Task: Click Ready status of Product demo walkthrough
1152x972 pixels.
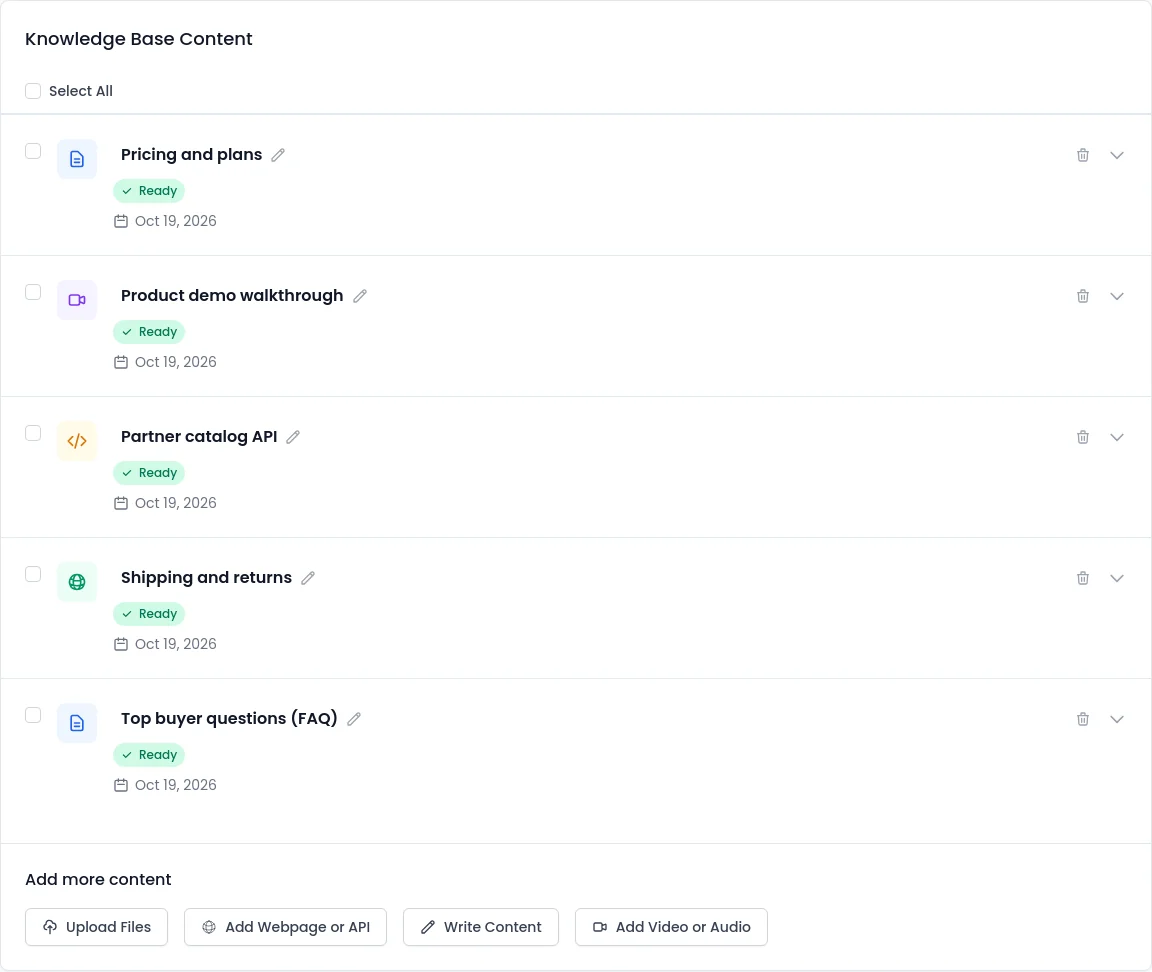Action: pos(149,332)
